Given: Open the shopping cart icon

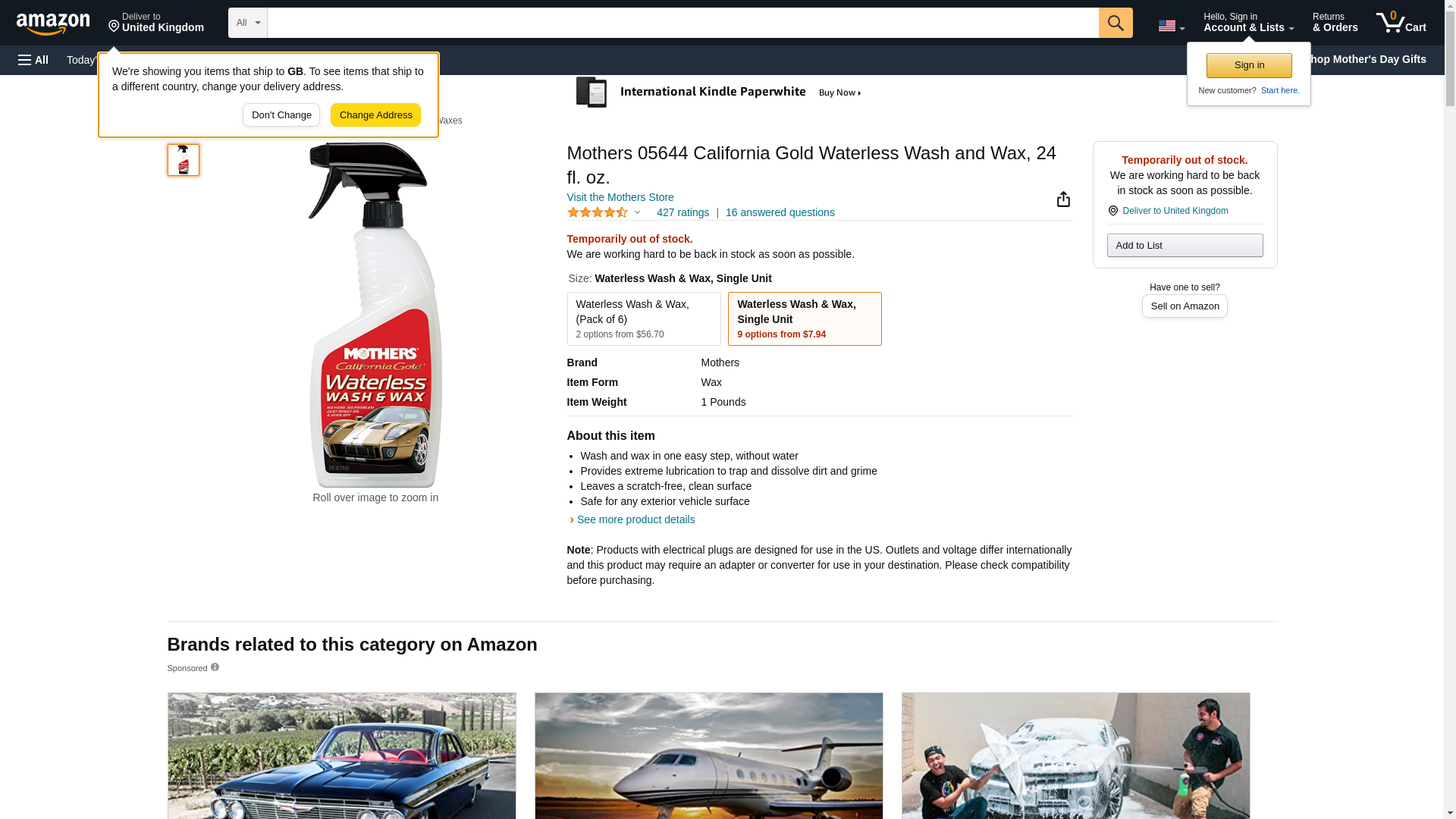Looking at the screenshot, I should 1401,23.
